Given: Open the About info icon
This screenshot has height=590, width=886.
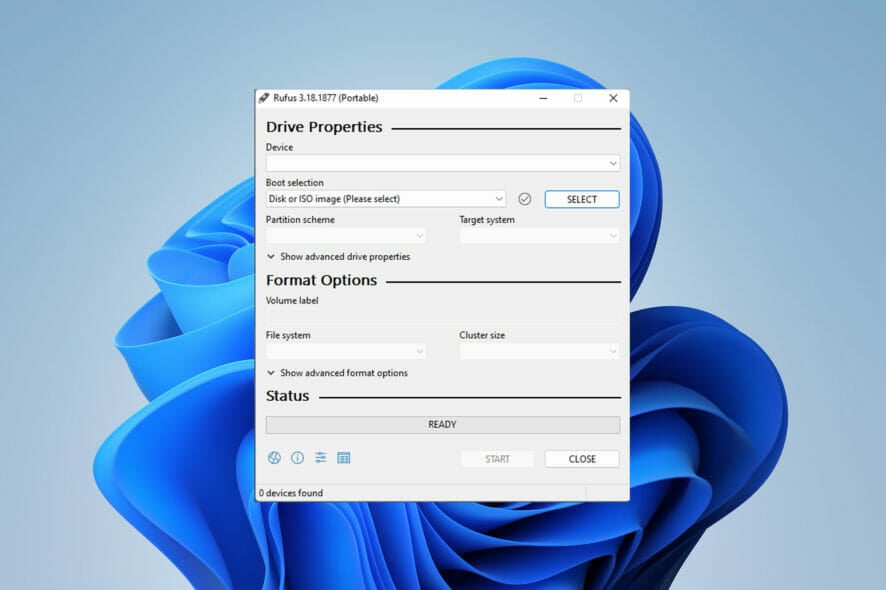Looking at the screenshot, I should point(297,458).
